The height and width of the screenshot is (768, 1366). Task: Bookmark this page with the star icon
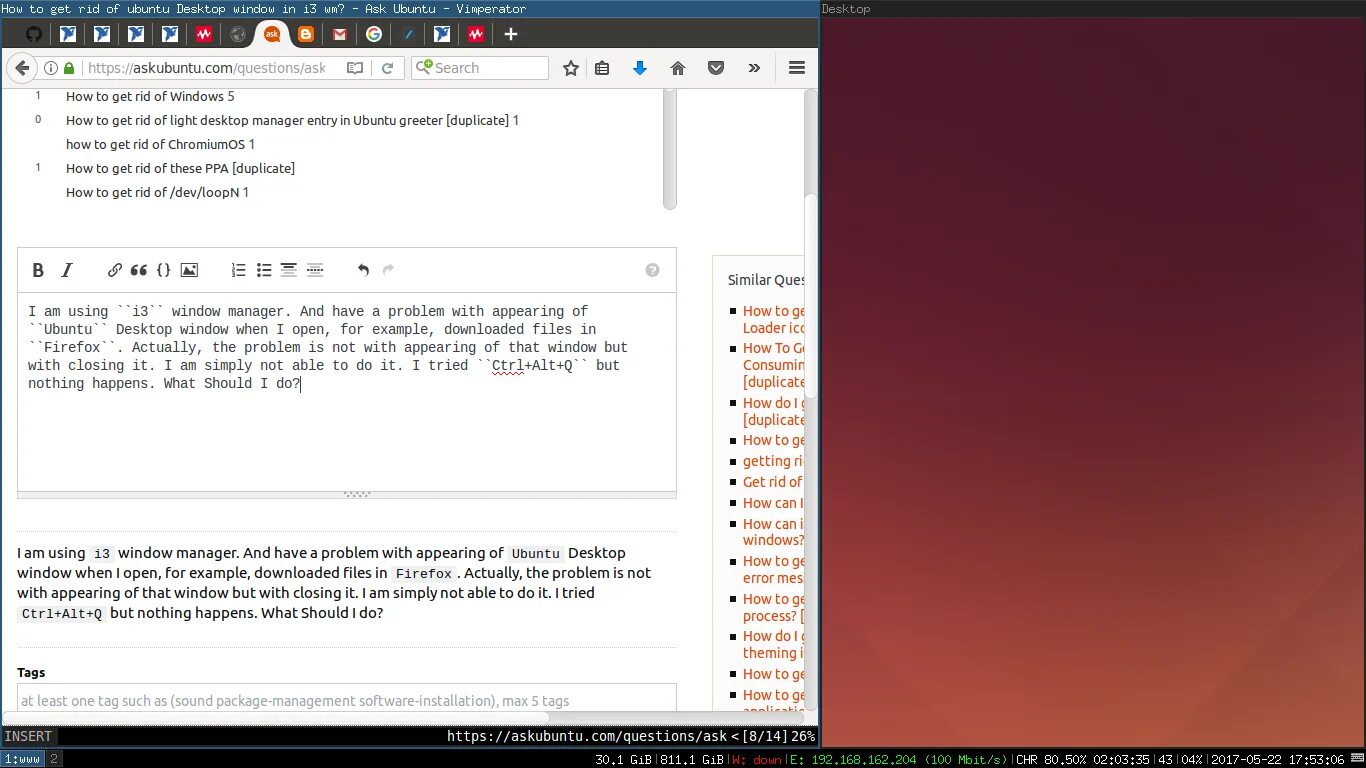click(x=571, y=68)
